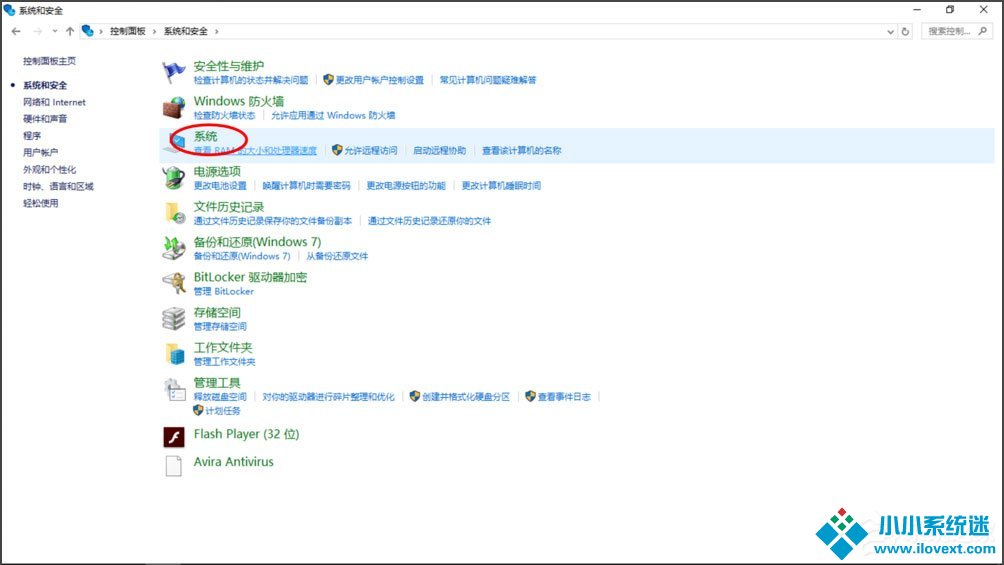The height and width of the screenshot is (565, 1004).
Task: Select 时钟、语言和区域 in sidebar
Action: click(x=58, y=186)
